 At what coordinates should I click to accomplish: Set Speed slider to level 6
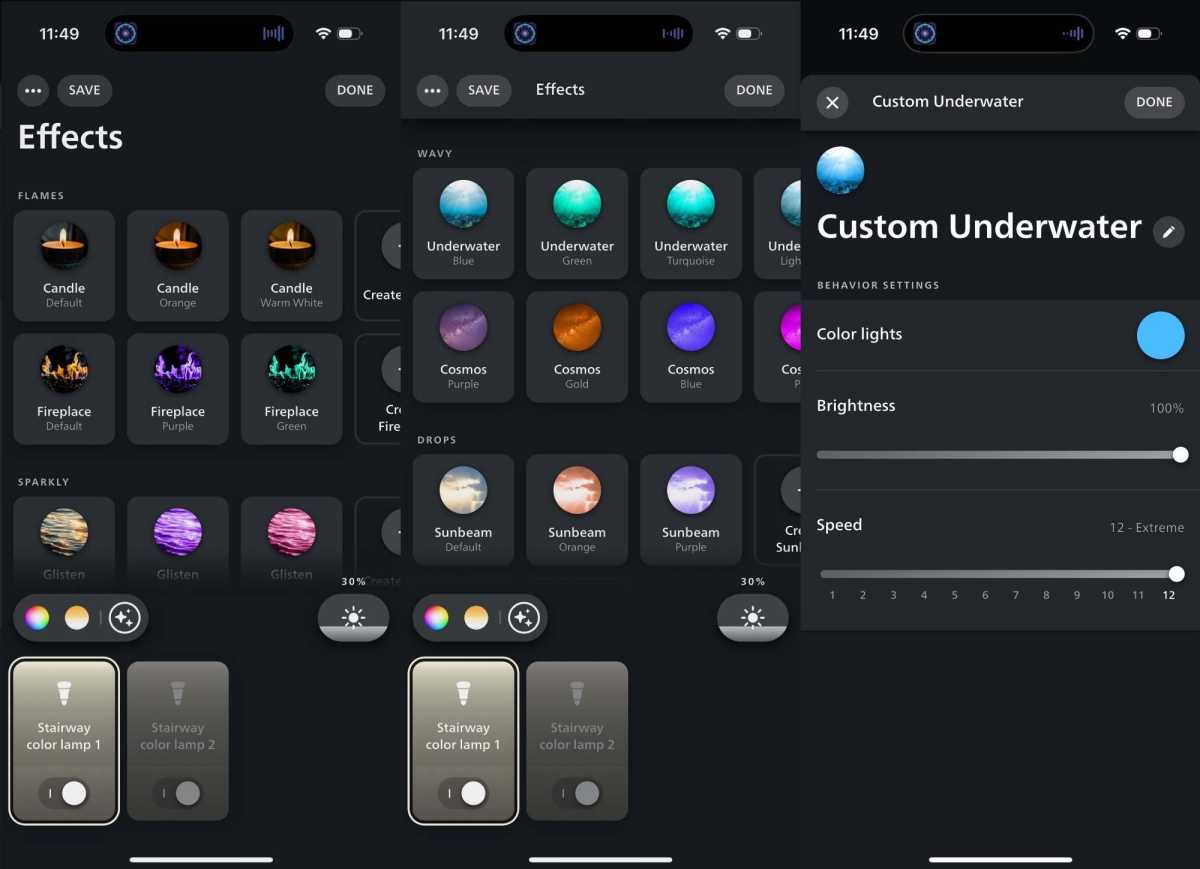pos(985,574)
